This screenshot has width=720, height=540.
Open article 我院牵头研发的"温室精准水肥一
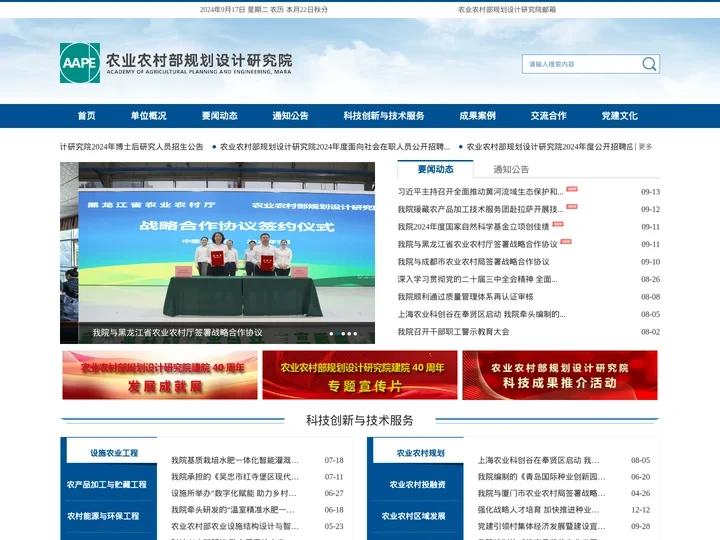233,510
